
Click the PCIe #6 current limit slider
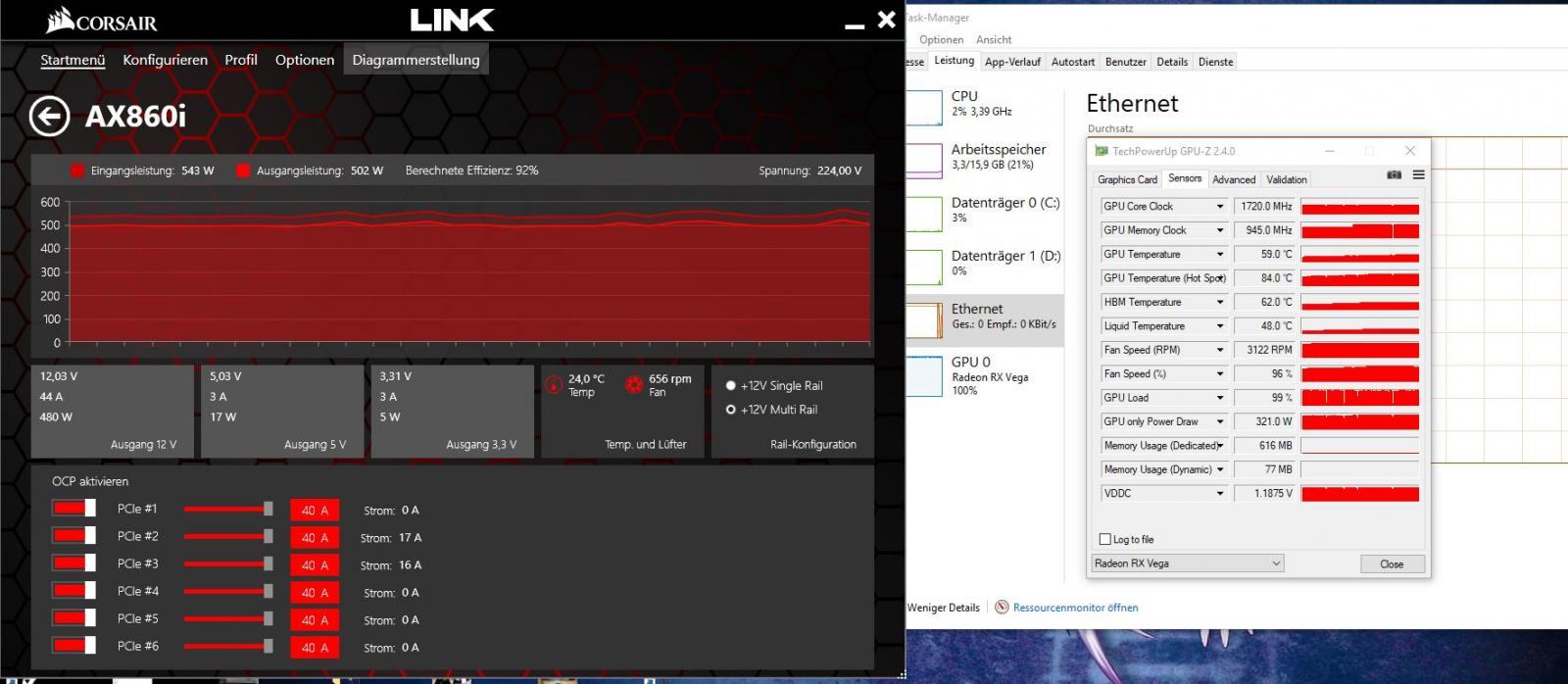coord(228,646)
